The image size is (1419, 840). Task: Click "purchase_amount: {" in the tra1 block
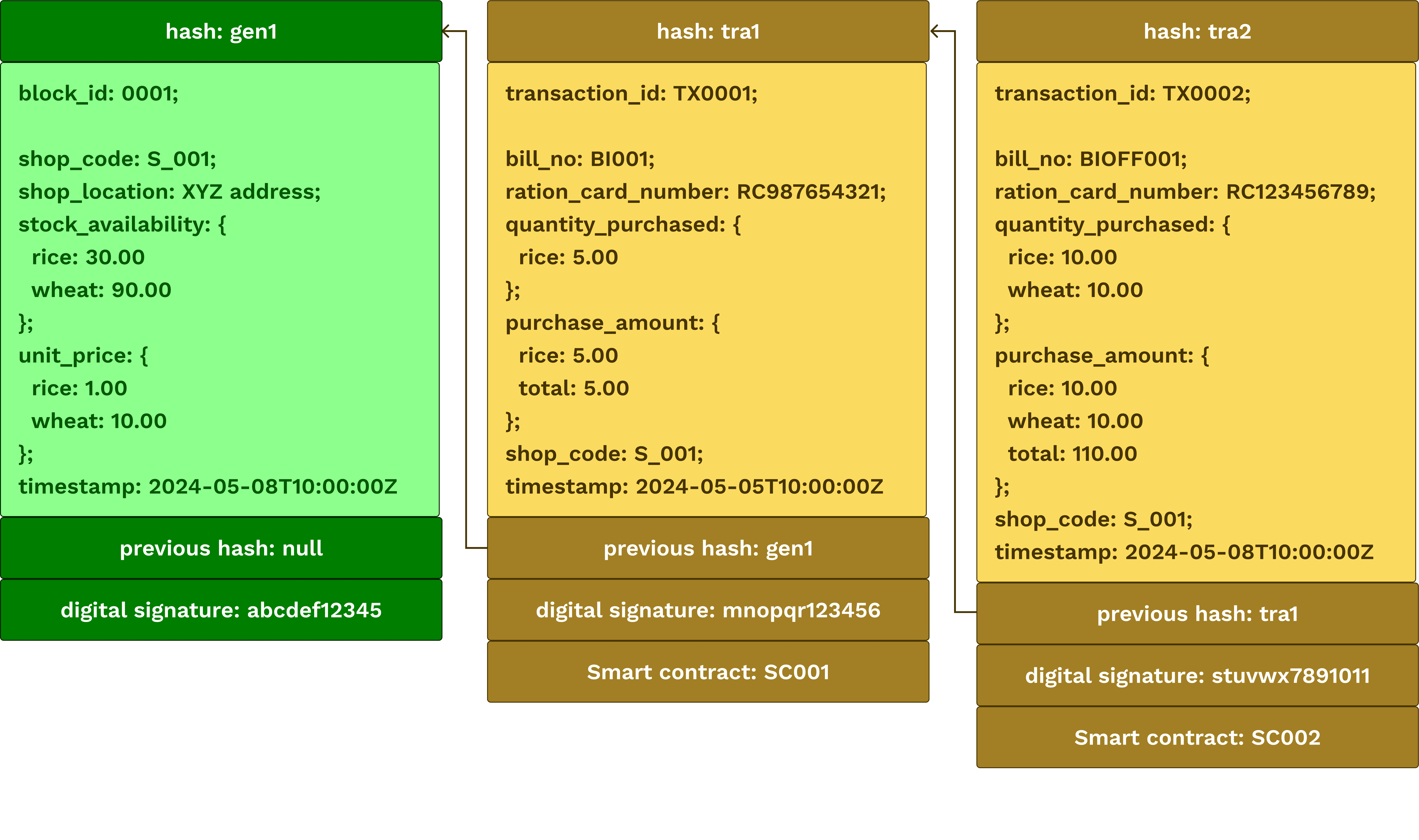coord(613,323)
